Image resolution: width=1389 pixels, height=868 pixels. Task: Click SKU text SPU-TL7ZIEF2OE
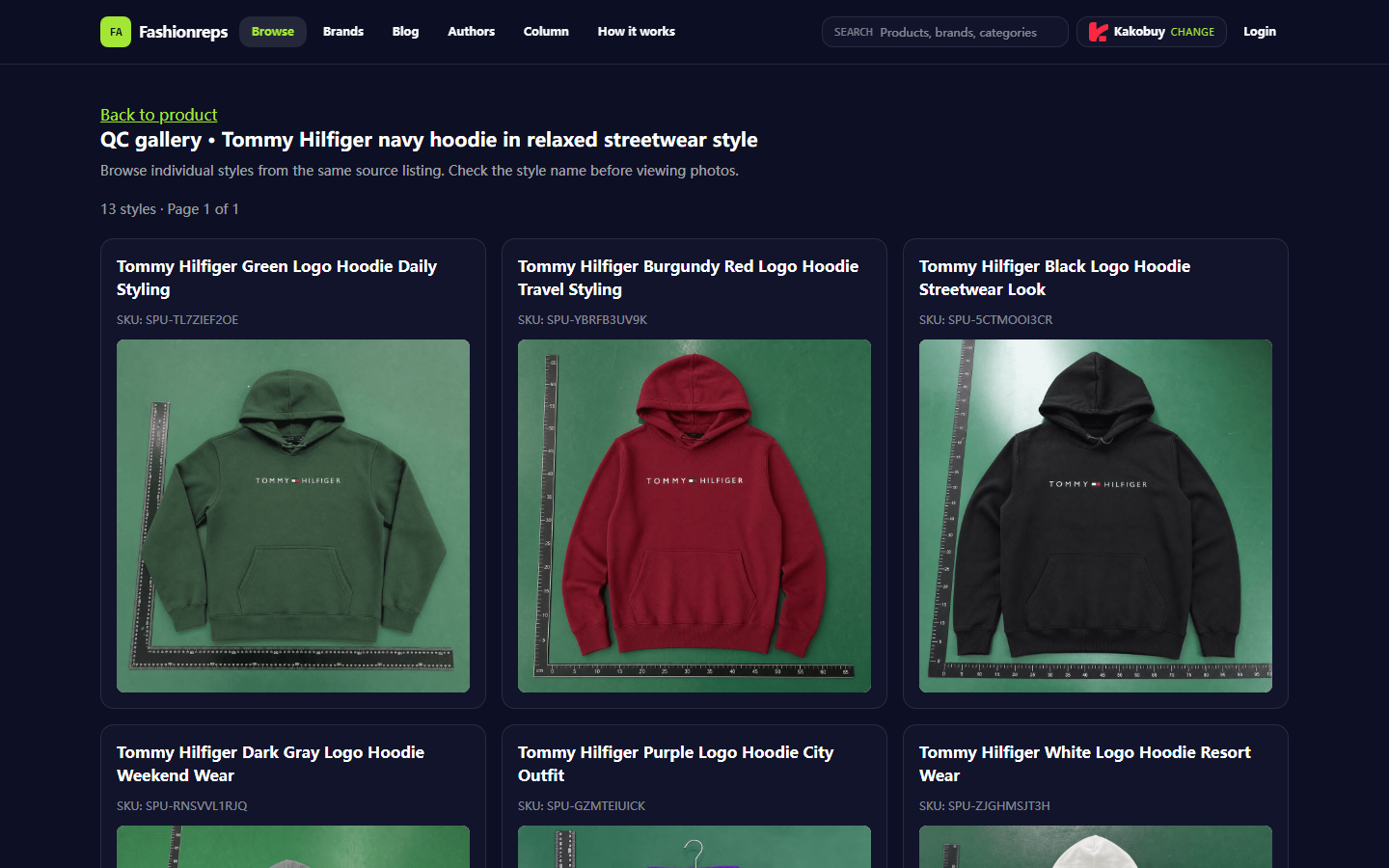[x=177, y=320]
